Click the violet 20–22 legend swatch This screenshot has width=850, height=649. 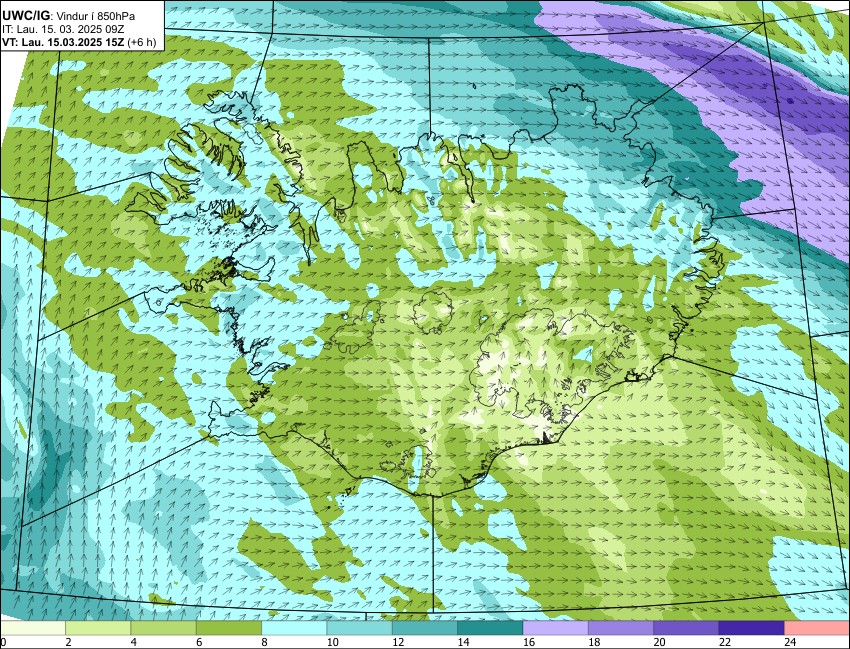686,628
